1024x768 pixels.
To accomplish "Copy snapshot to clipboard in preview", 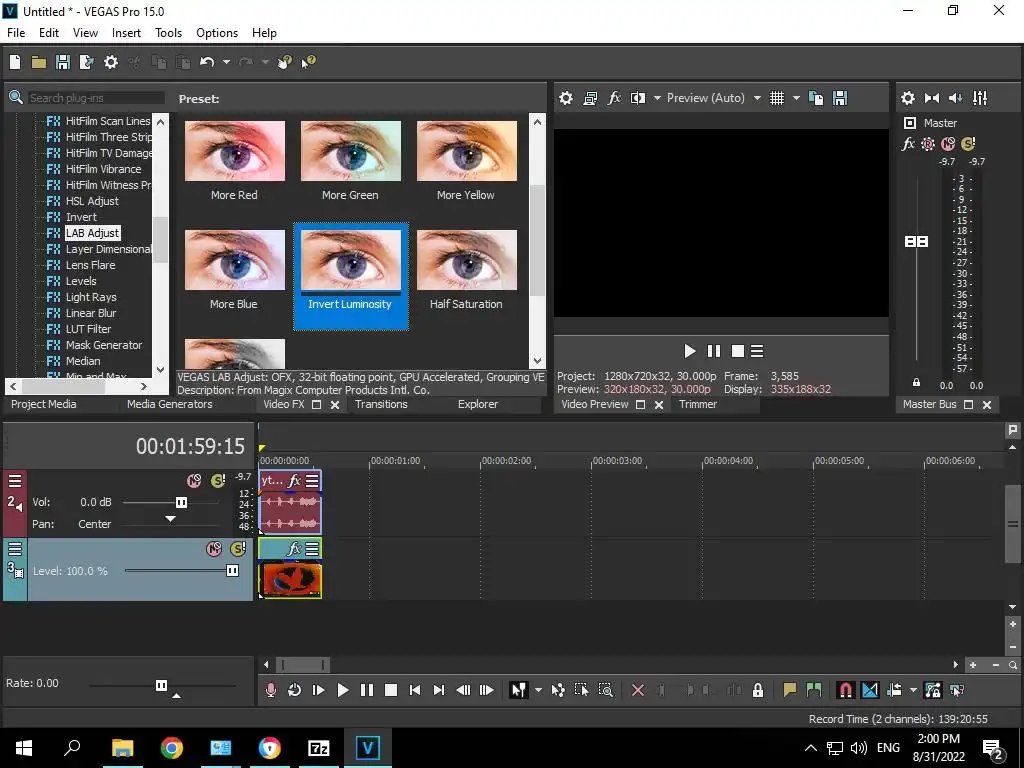I will pyautogui.click(x=816, y=98).
